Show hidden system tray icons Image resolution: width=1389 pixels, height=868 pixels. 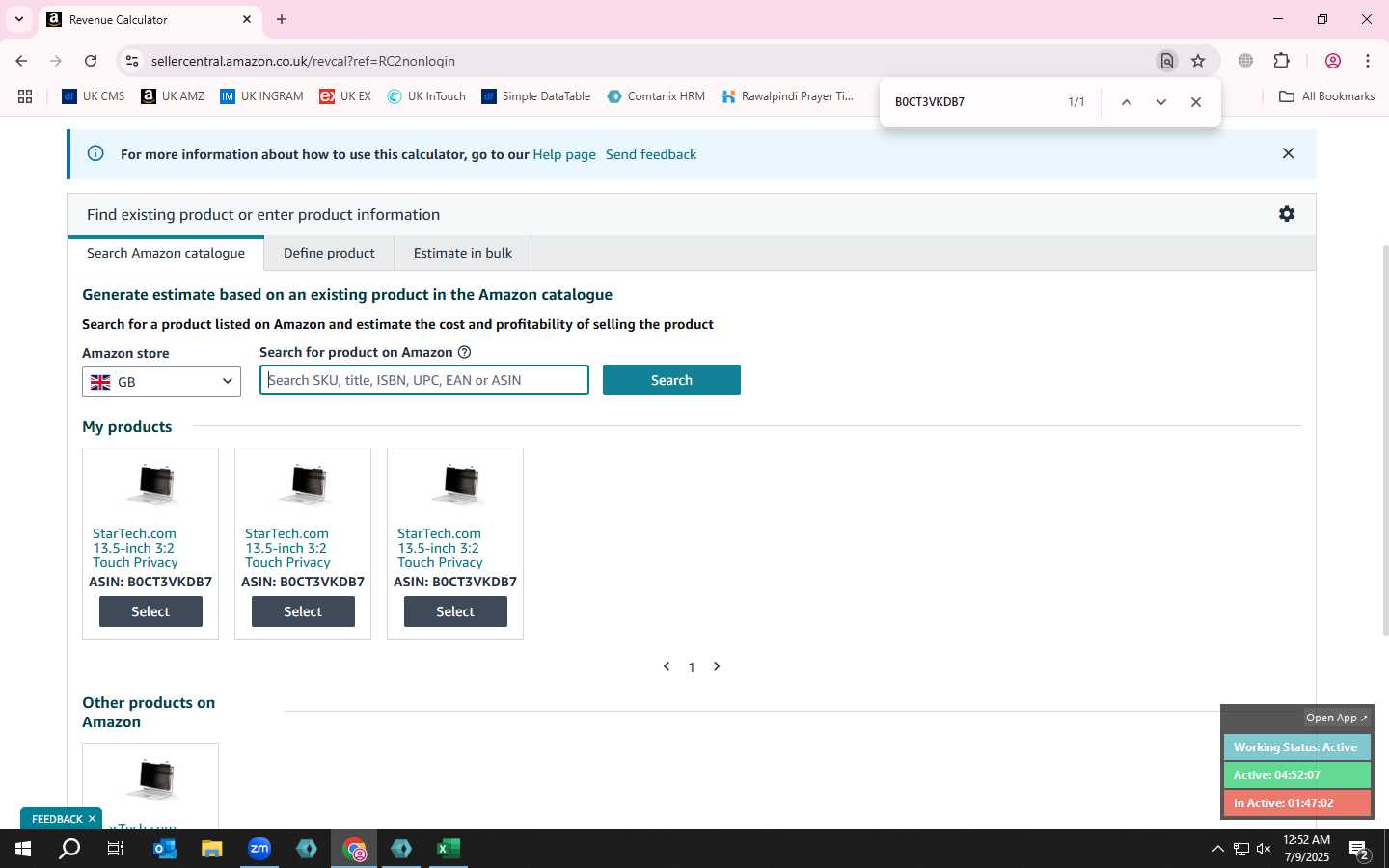[x=1217, y=849]
